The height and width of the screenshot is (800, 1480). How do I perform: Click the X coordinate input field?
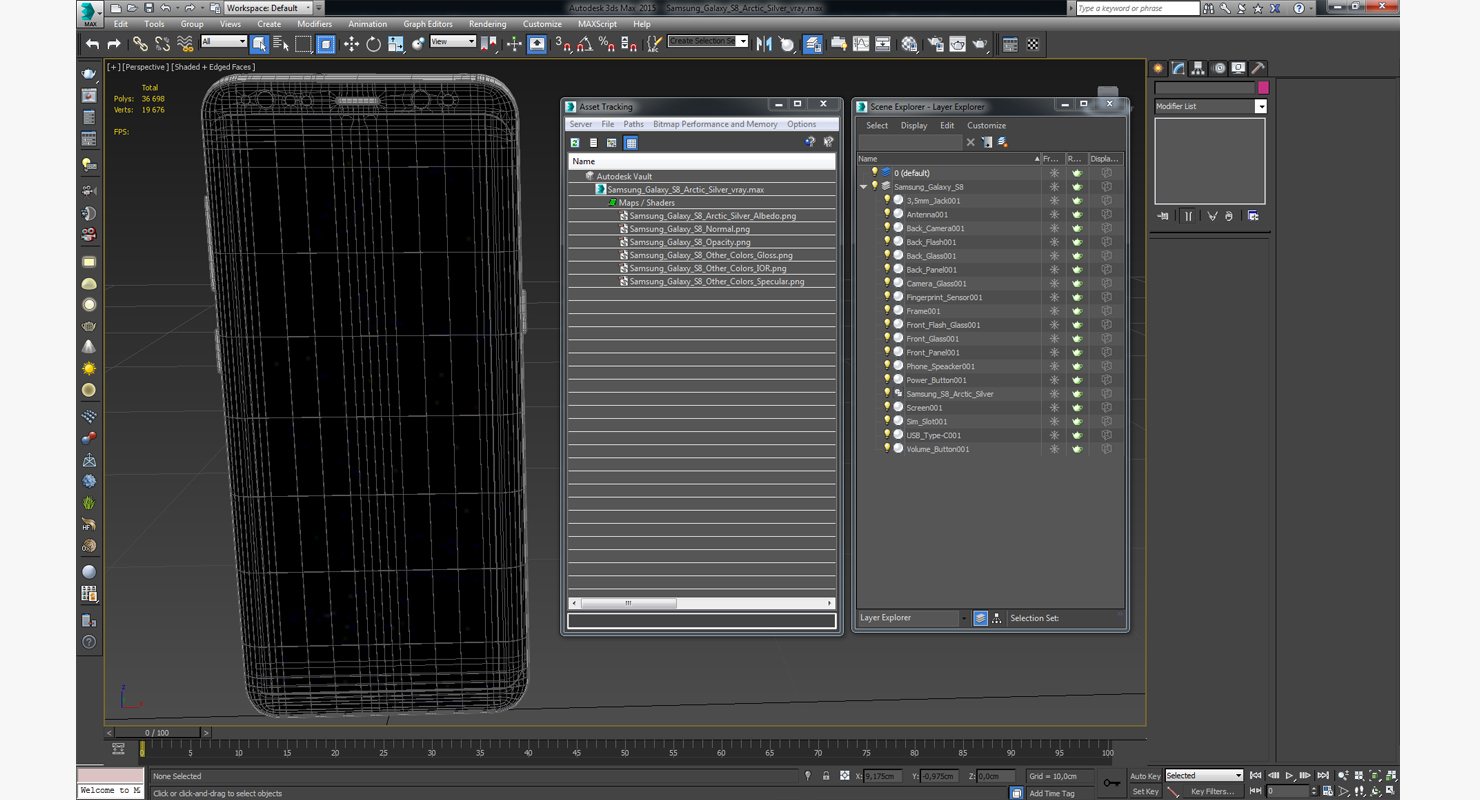click(882, 776)
